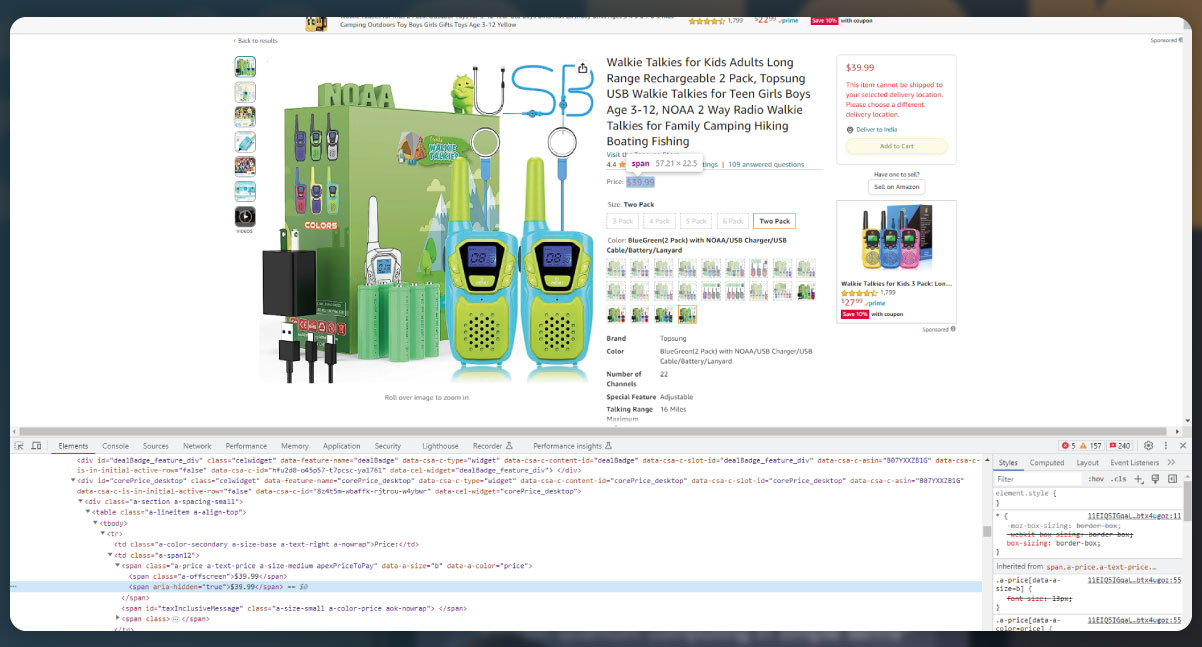Select the Event Listeners pane tab
The width and height of the screenshot is (1202, 647).
point(1134,463)
